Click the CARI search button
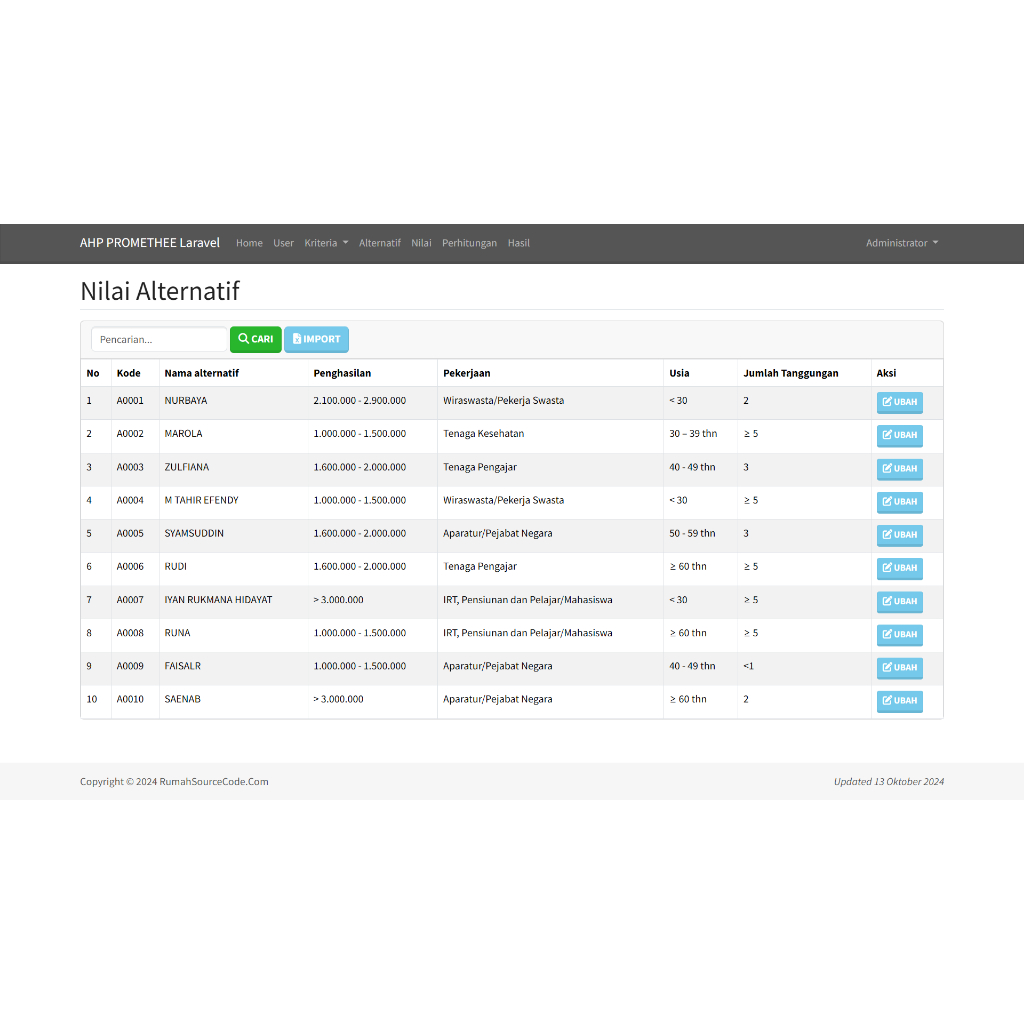This screenshot has height=1024, width=1024. 255,340
